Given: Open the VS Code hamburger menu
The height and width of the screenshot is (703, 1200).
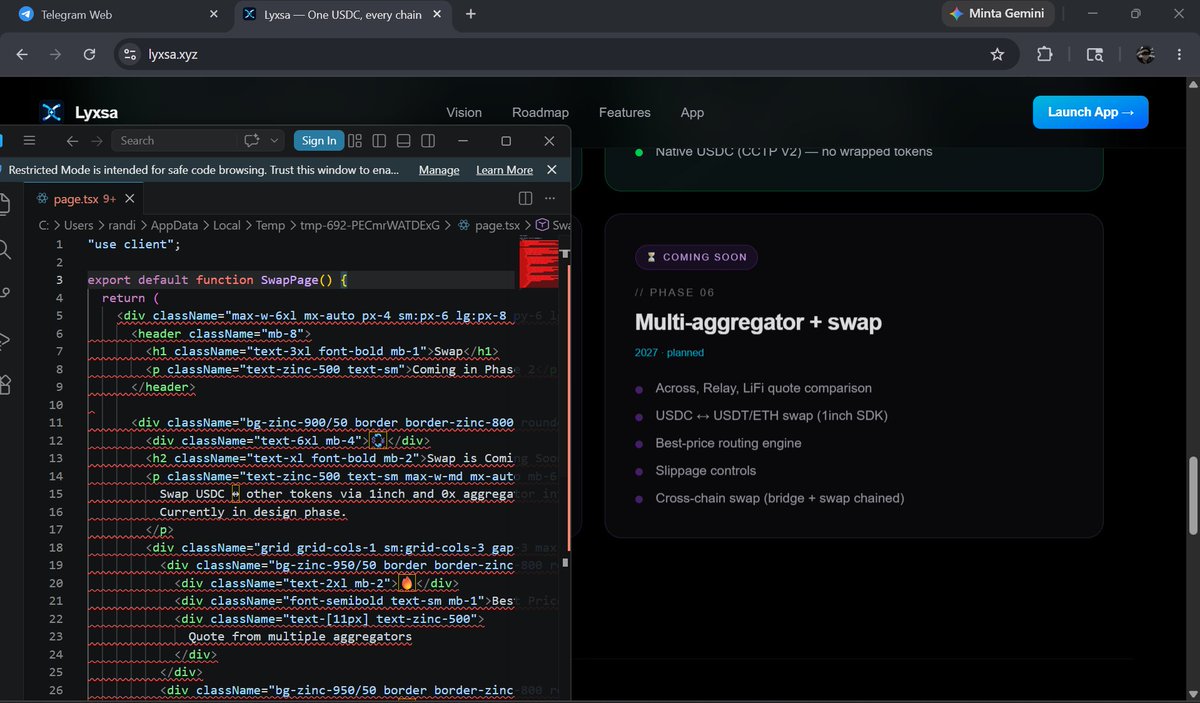Looking at the screenshot, I should [29, 141].
